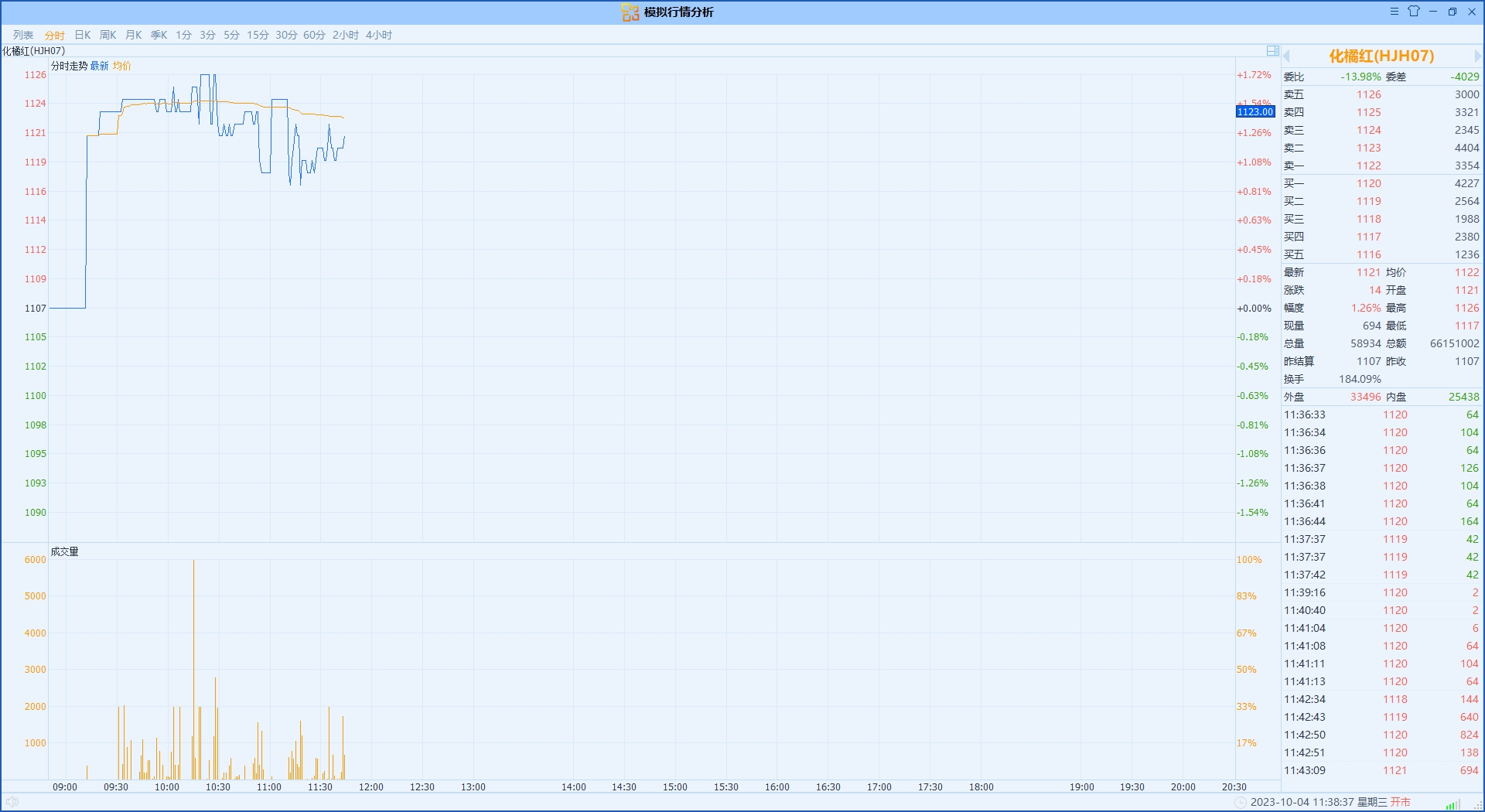Toggle the side panel layout icon
This screenshot has width=1485, height=812.
[1272, 51]
